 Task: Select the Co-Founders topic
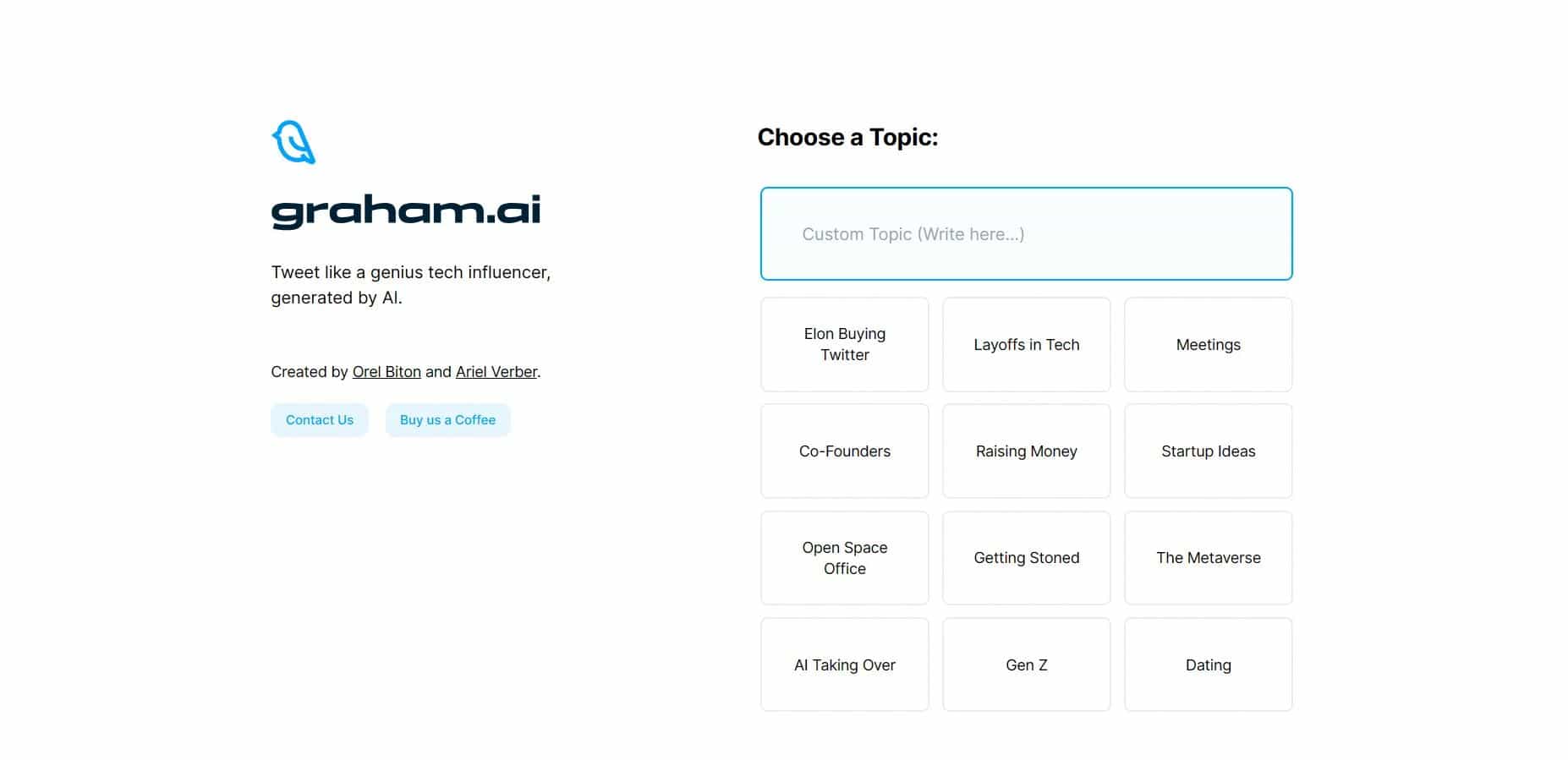coord(844,451)
